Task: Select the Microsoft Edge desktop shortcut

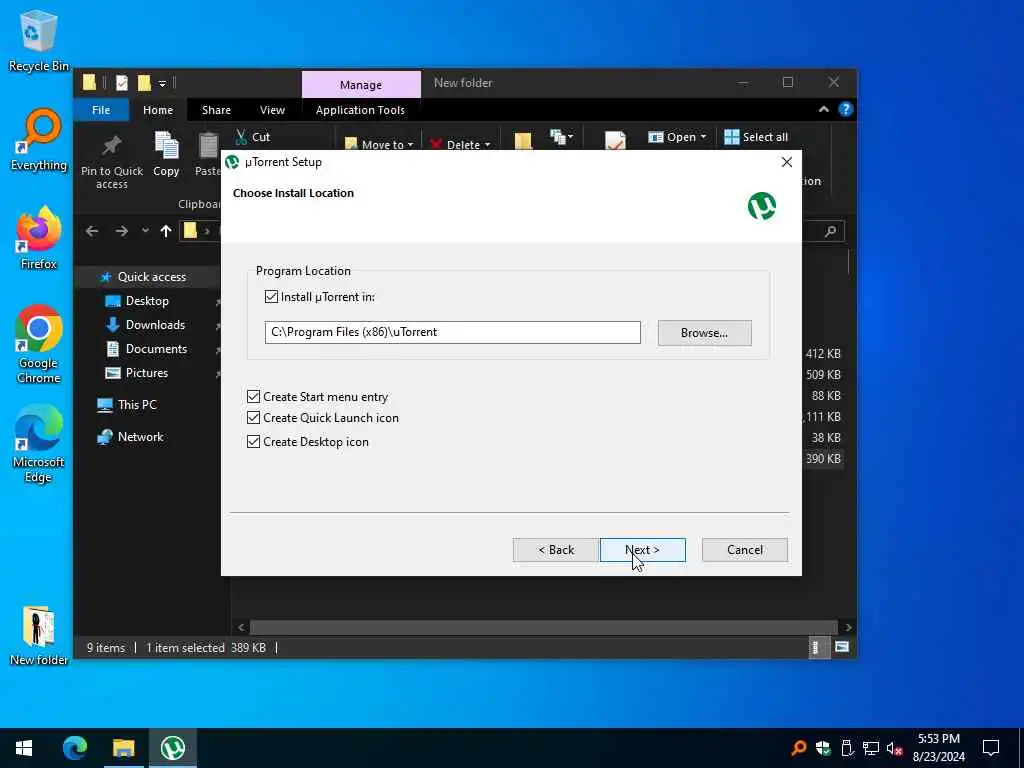Action: click(x=39, y=444)
